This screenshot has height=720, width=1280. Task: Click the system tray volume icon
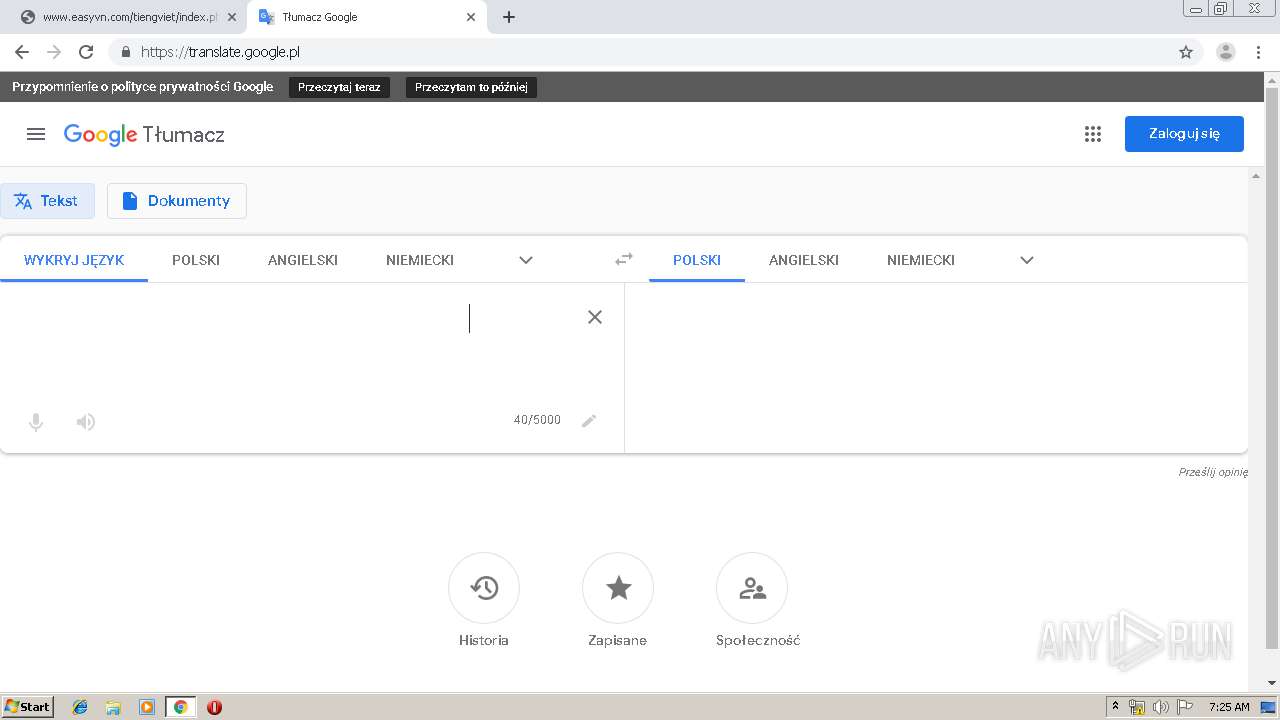pyautogui.click(x=1161, y=707)
